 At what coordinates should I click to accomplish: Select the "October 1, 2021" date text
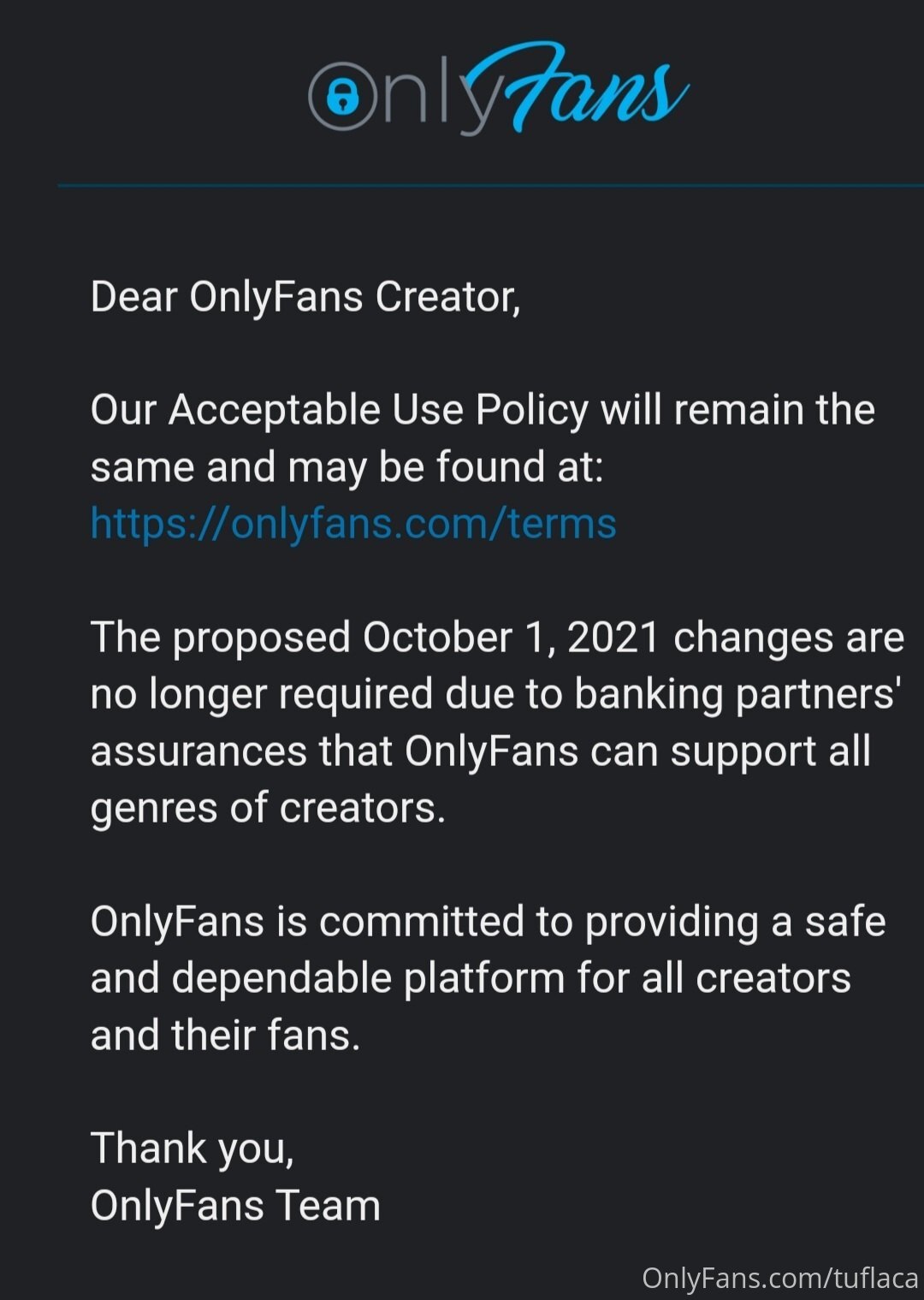coord(511,638)
